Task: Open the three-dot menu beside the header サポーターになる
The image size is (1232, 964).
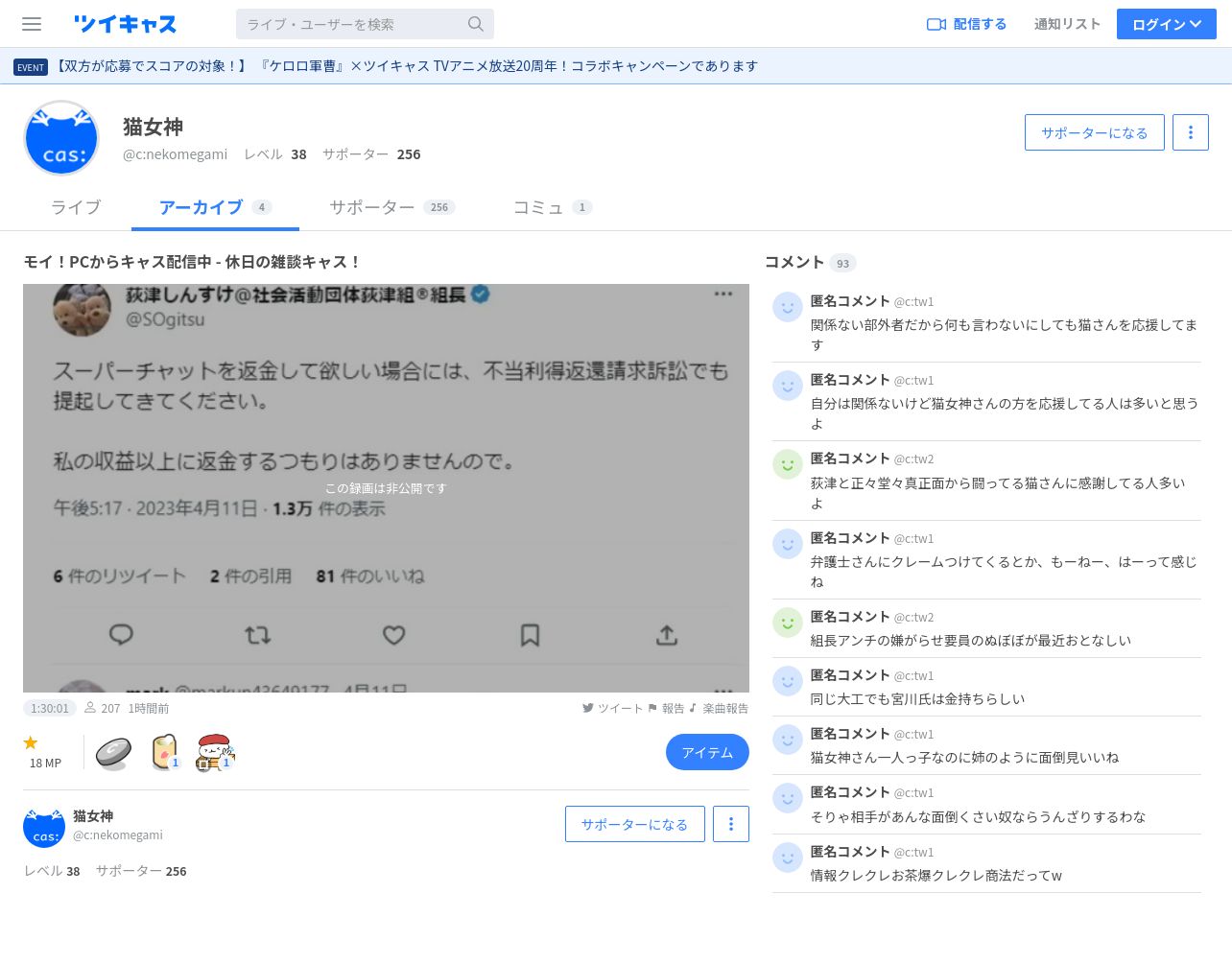Action: click(x=1191, y=132)
